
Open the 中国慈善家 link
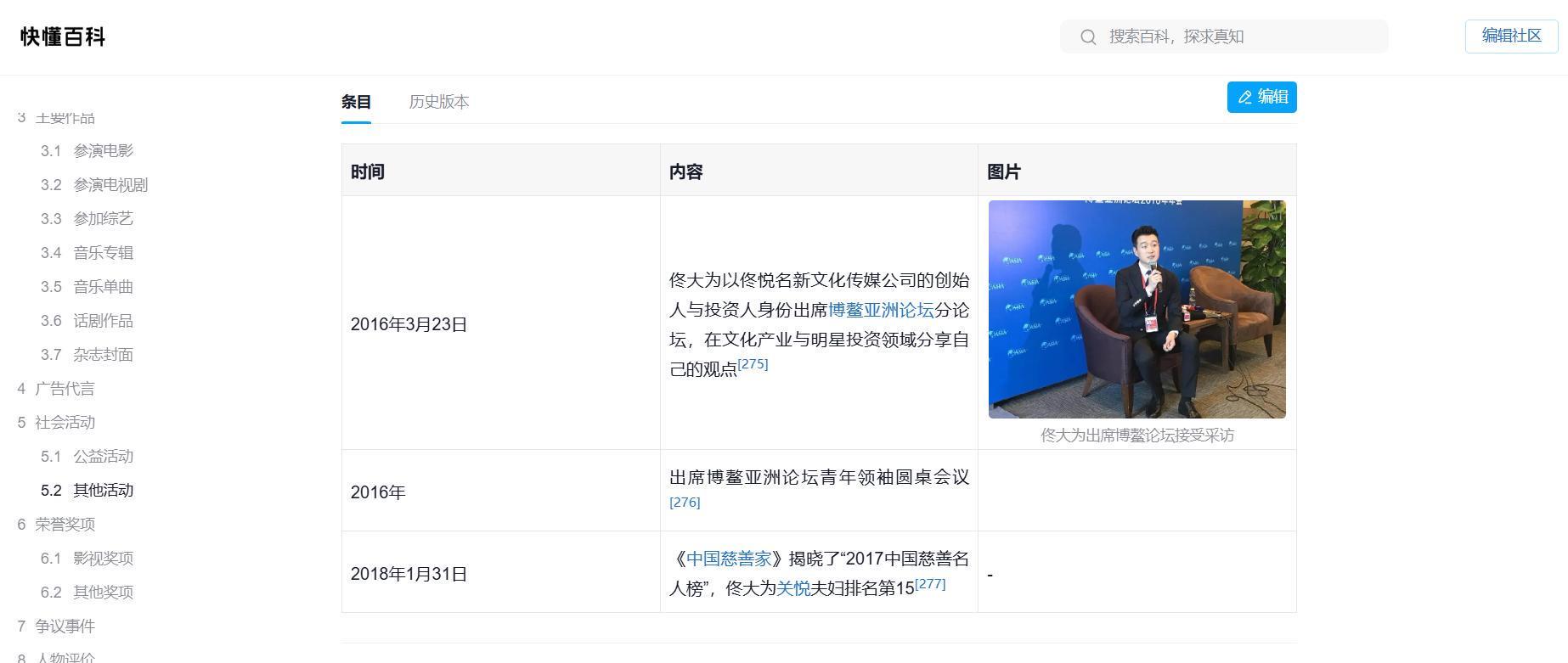pos(729,559)
